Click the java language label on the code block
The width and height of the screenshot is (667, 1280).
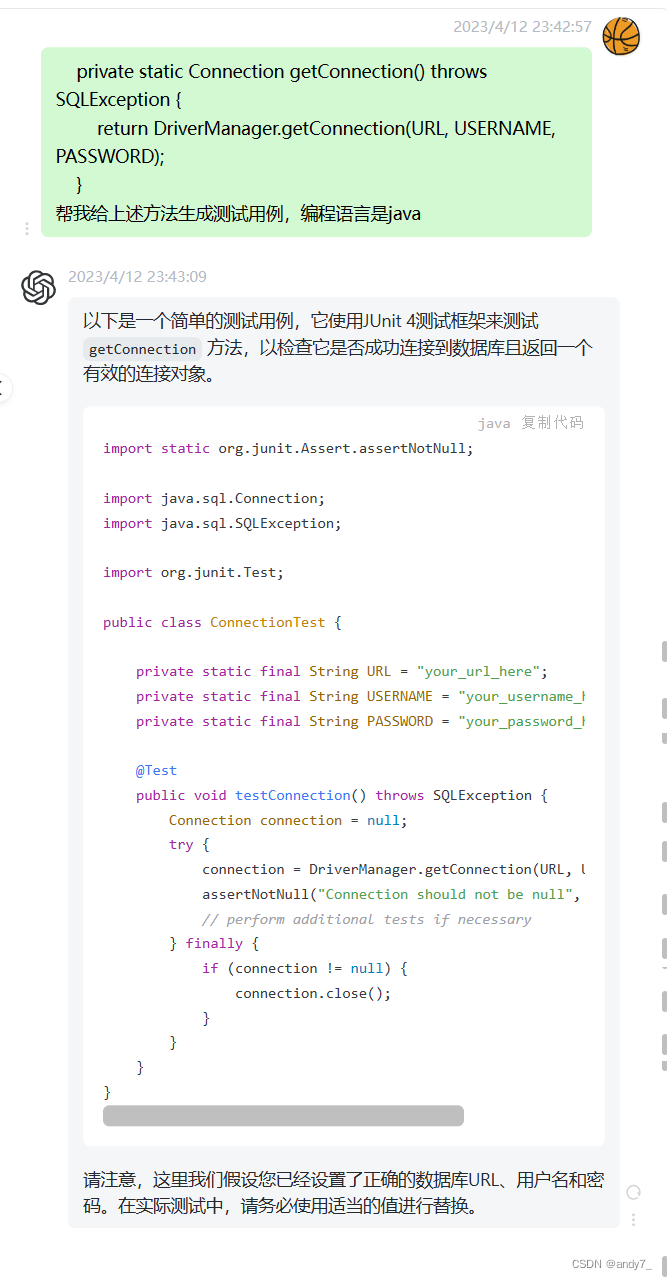pos(494,423)
